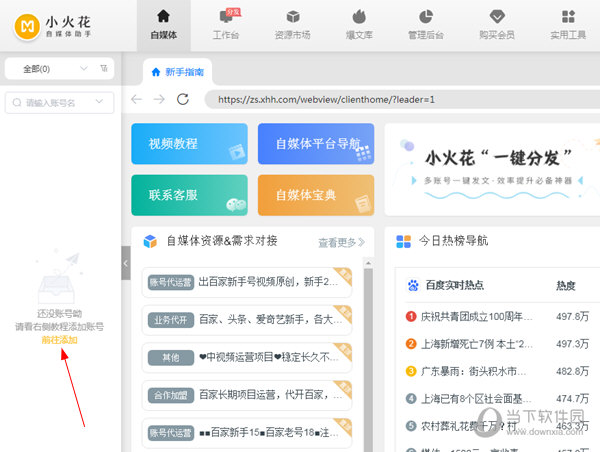
Task: Go forward with the right arrow
Action: tap(159, 100)
